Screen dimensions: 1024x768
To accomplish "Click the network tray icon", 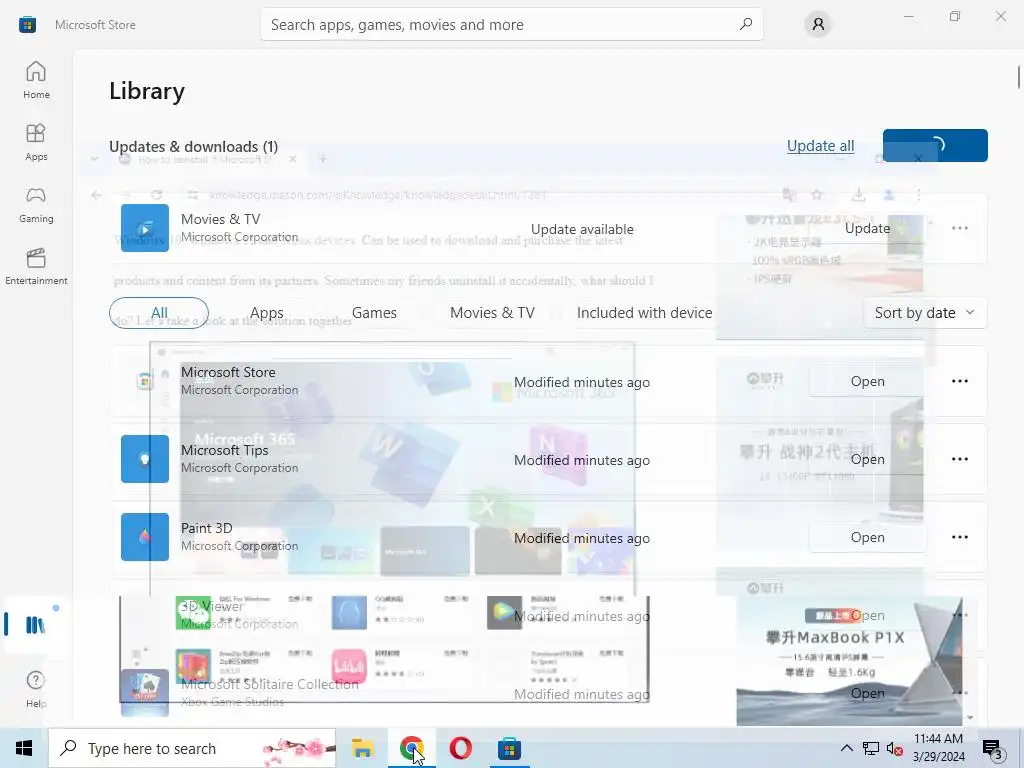I will point(871,749).
